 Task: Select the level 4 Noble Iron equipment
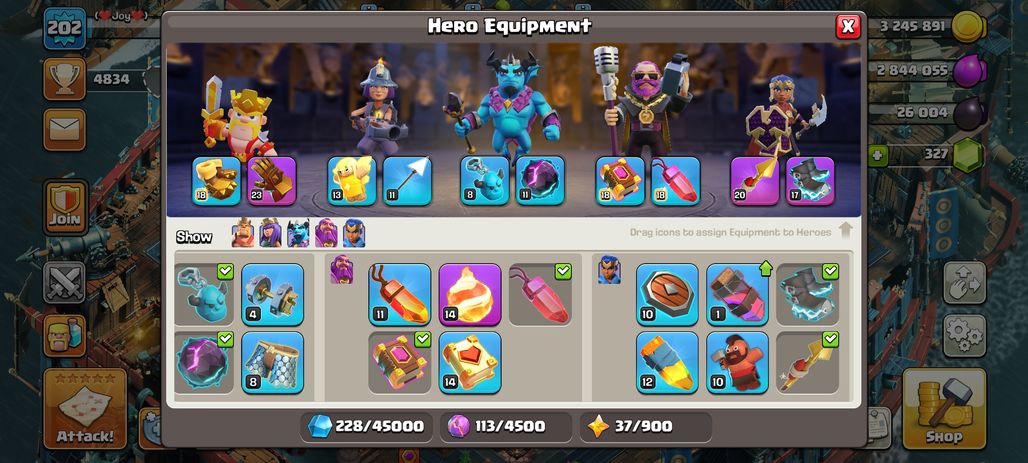pos(272,294)
